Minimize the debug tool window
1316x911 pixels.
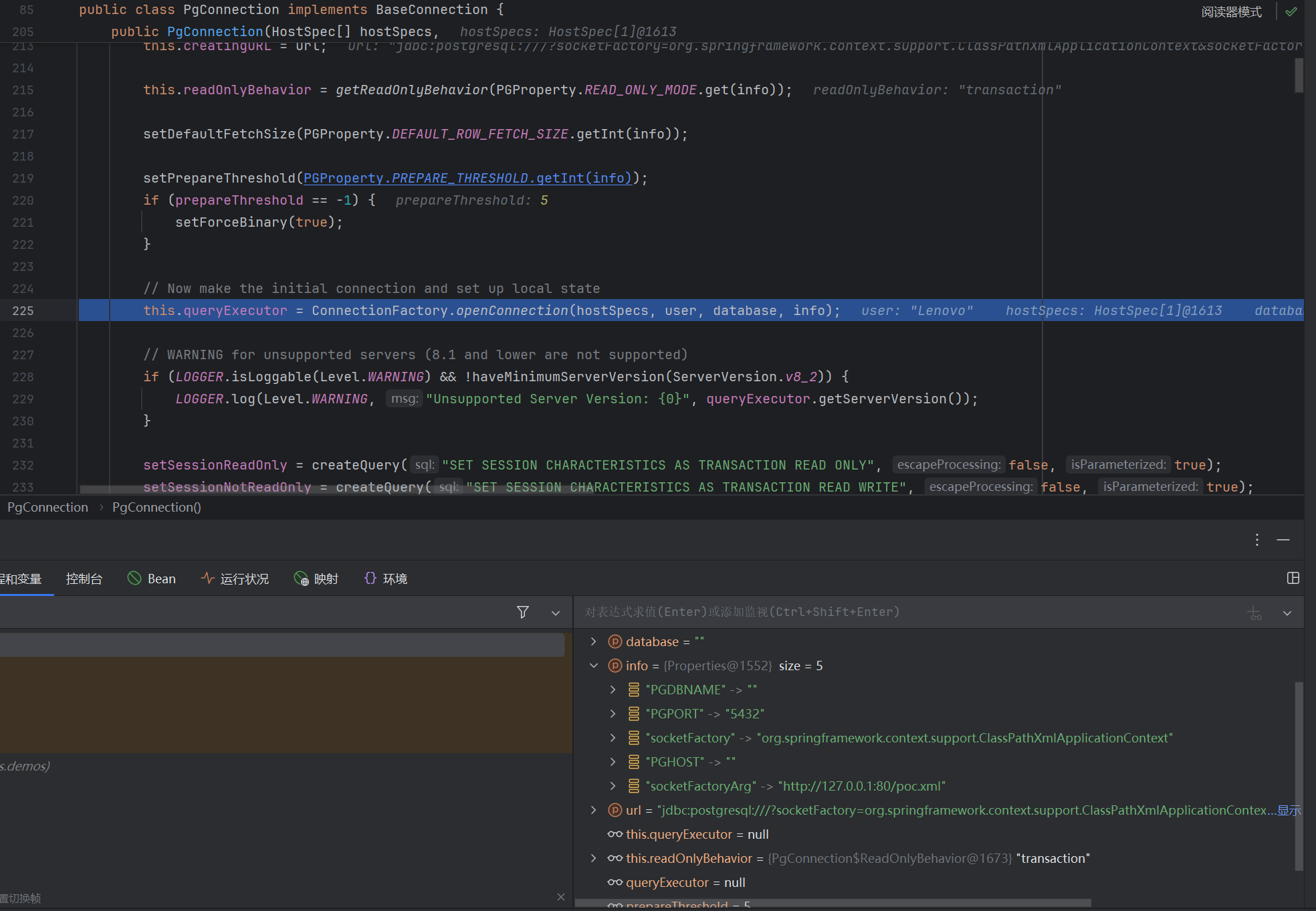pos(1283,540)
